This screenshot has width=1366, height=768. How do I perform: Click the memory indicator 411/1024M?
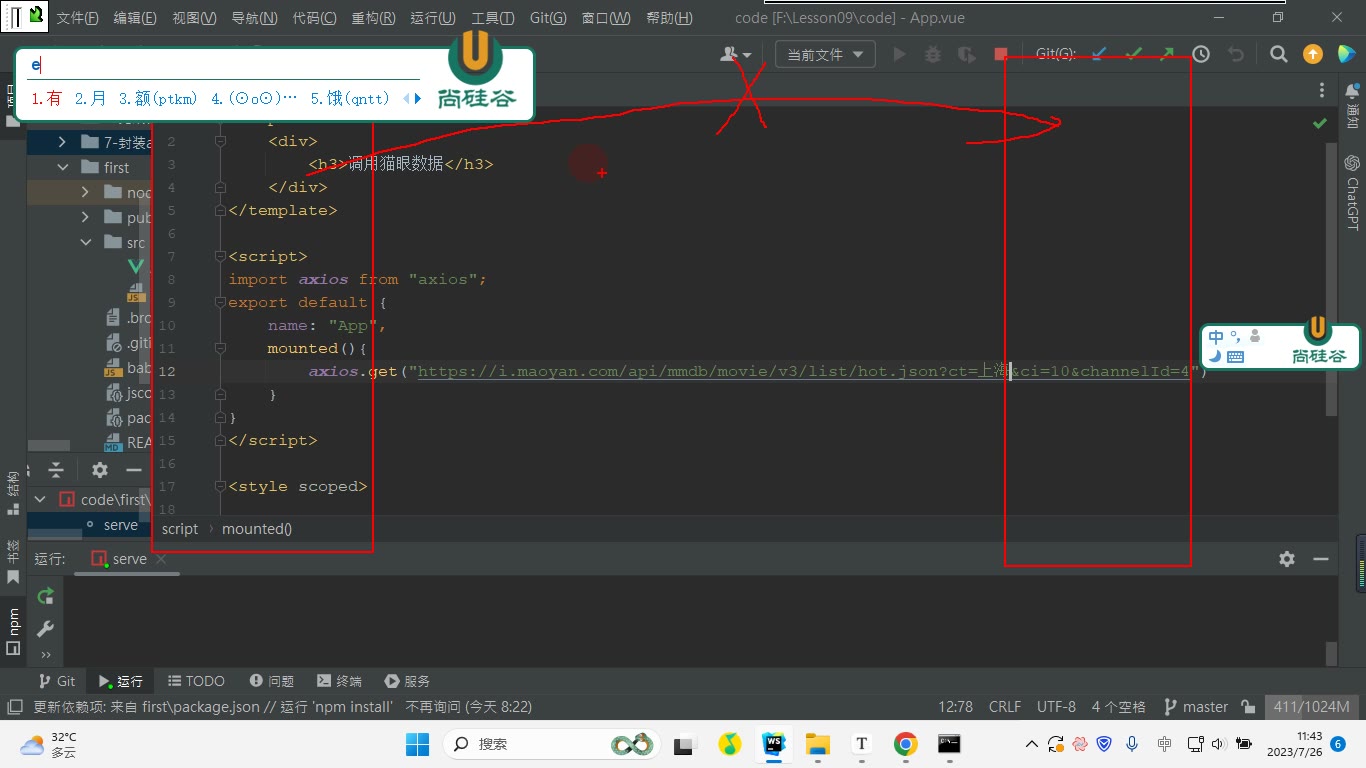pyautogui.click(x=1311, y=707)
